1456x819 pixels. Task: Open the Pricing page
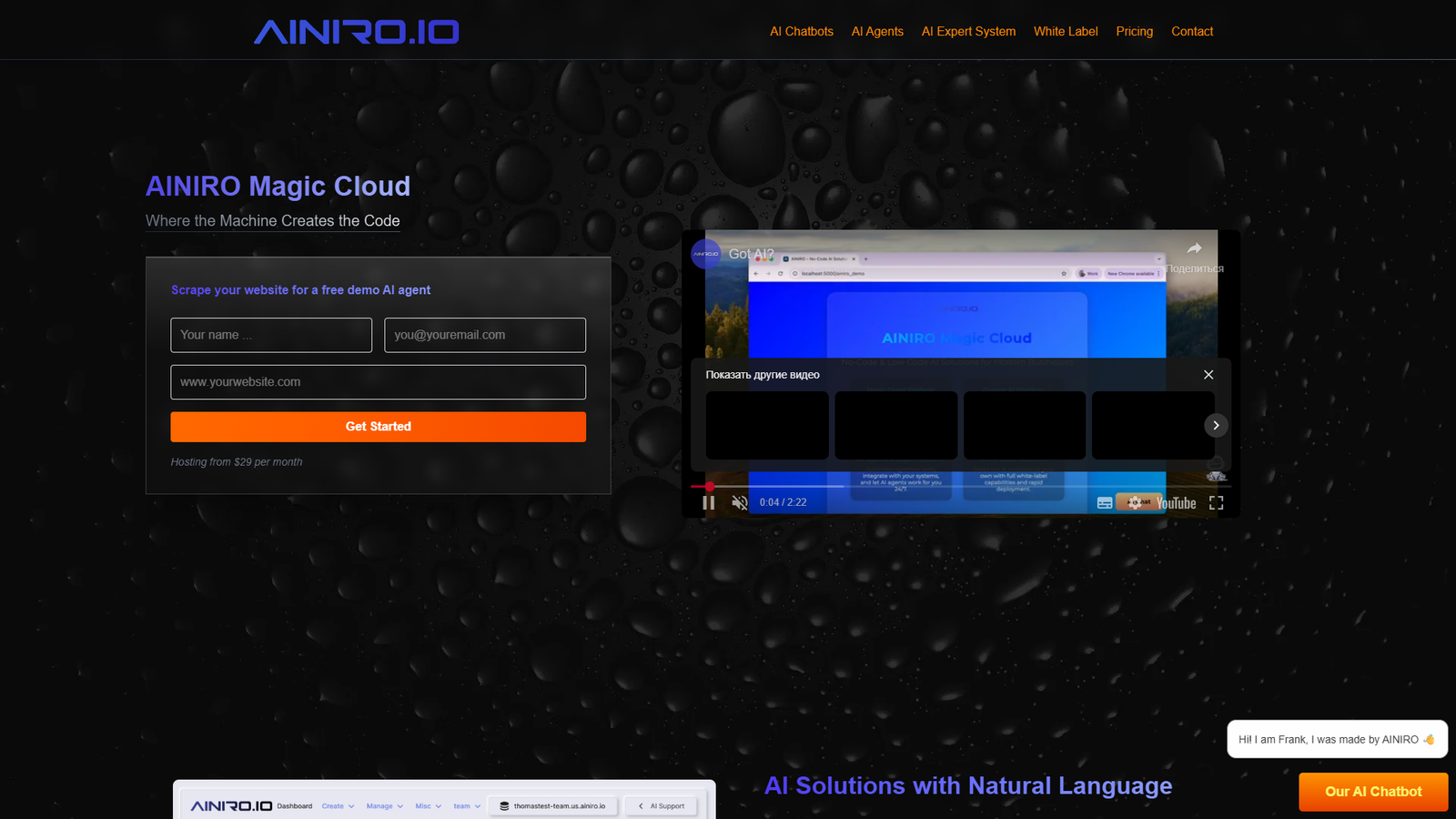(x=1135, y=31)
